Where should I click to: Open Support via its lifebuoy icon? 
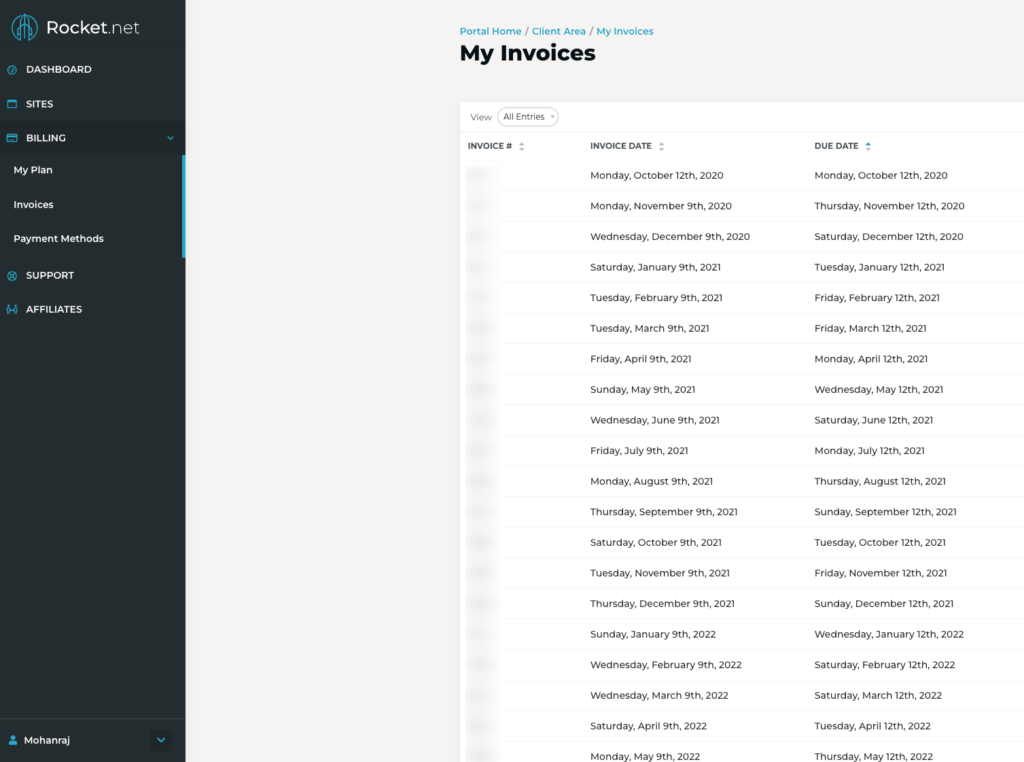click(14, 275)
